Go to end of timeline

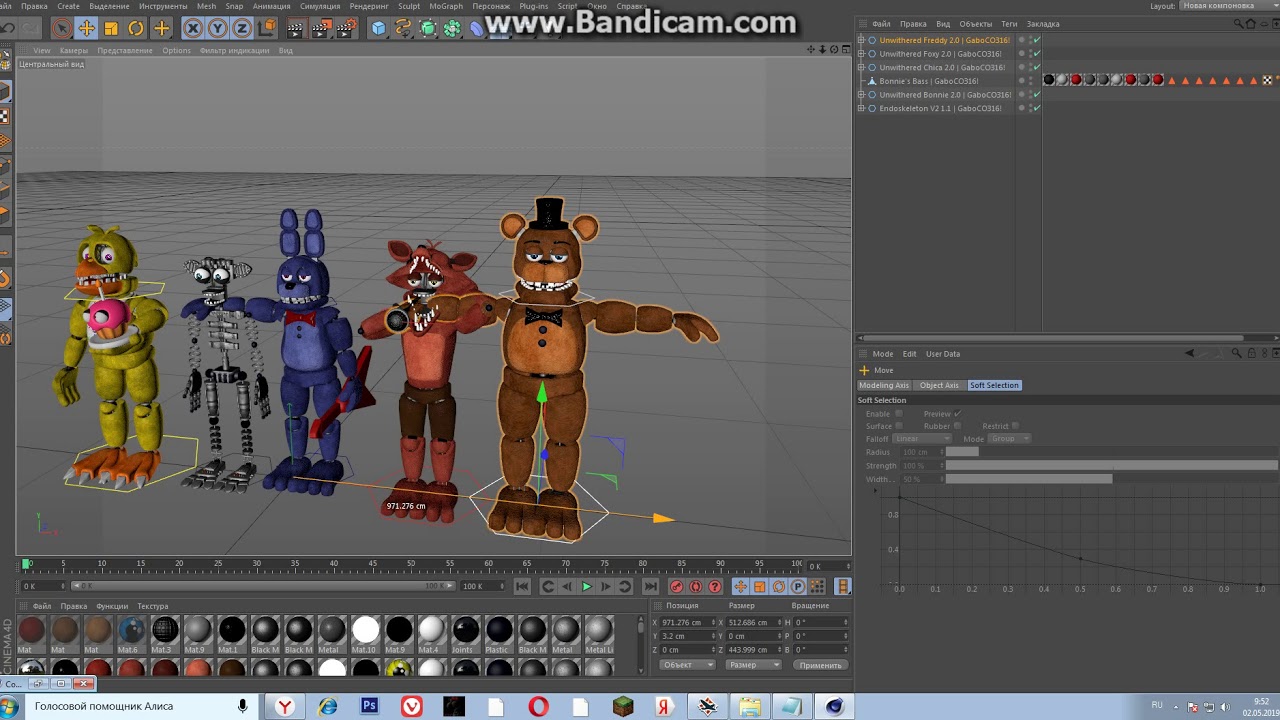point(650,587)
